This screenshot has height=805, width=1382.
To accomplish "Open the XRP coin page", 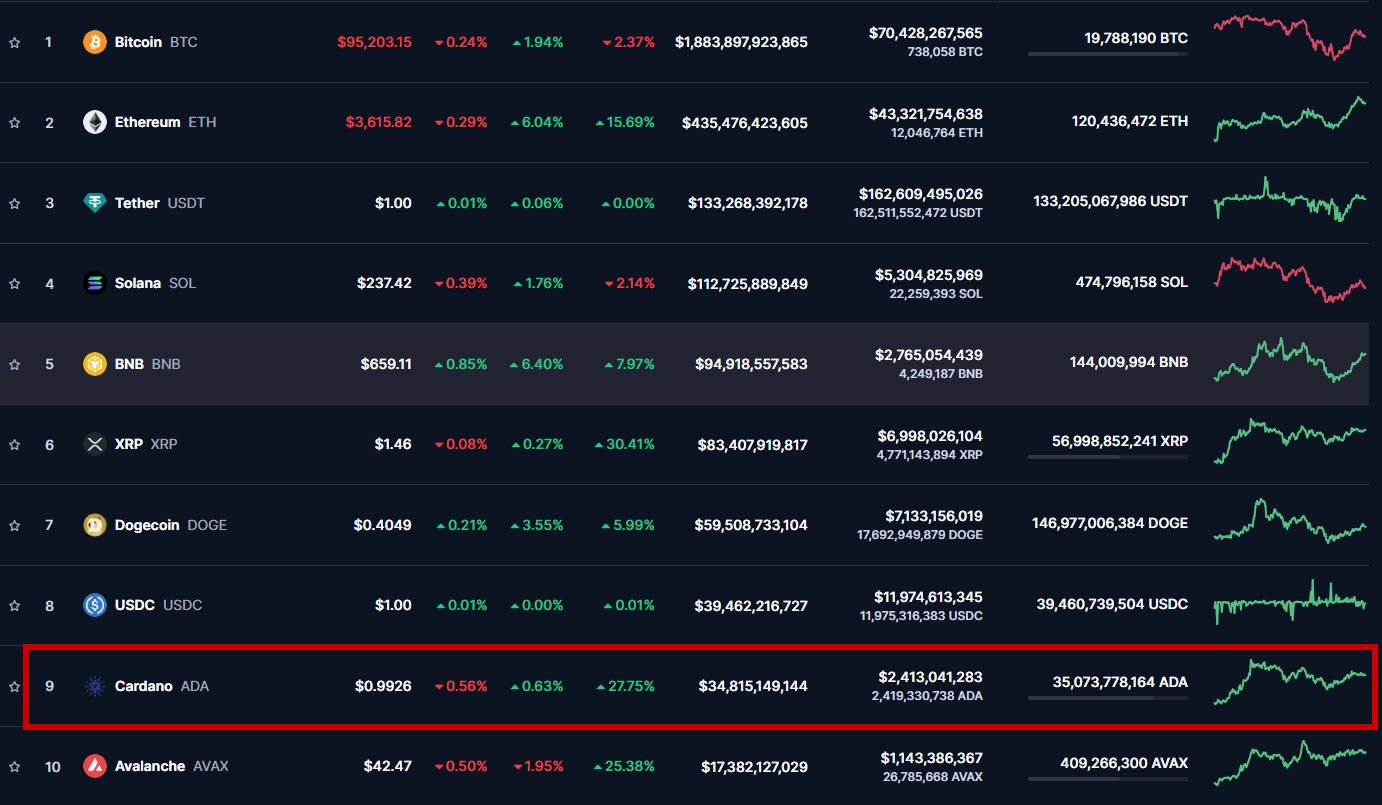I will [x=128, y=444].
